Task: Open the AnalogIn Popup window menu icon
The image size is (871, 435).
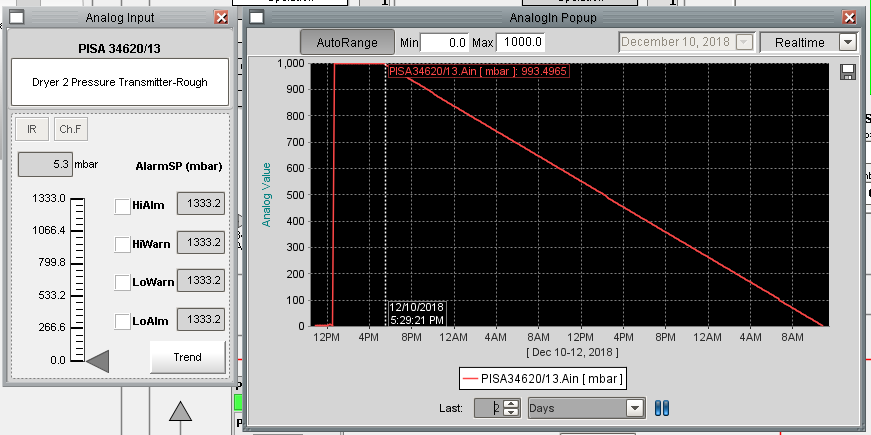Action: pyautogui.click(x=256, y=17)
